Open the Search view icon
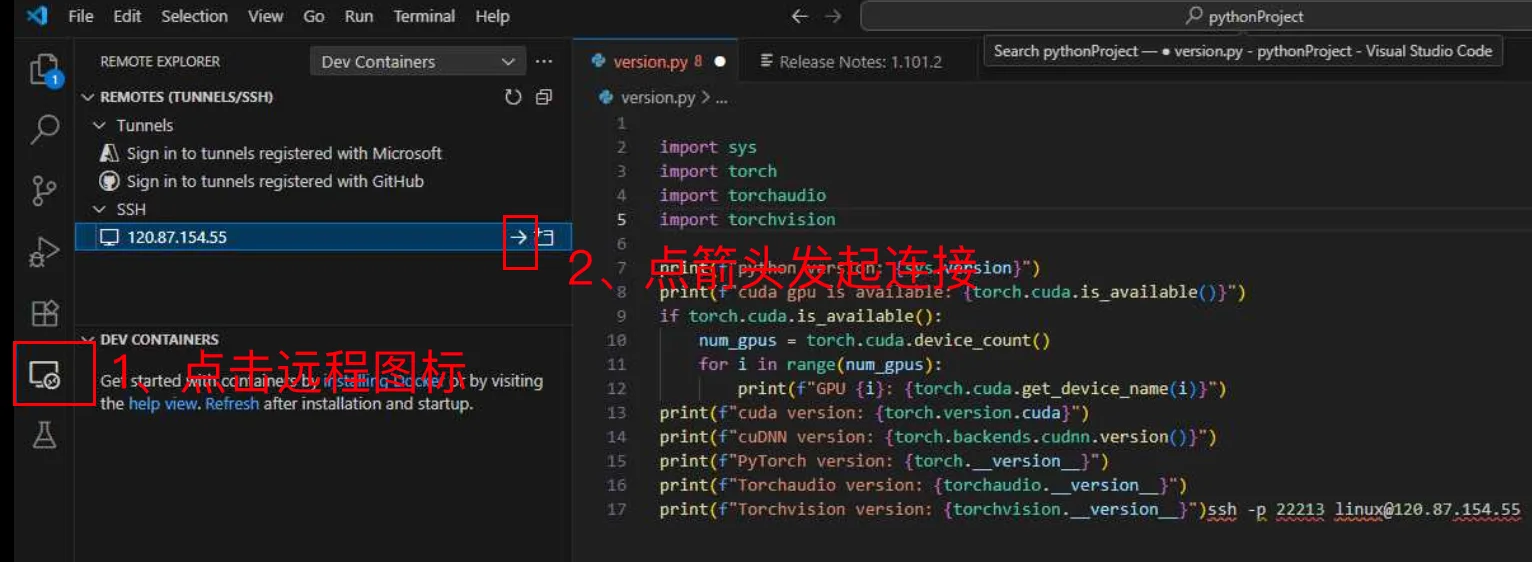The image size is (1532, 562). point(45,129)
